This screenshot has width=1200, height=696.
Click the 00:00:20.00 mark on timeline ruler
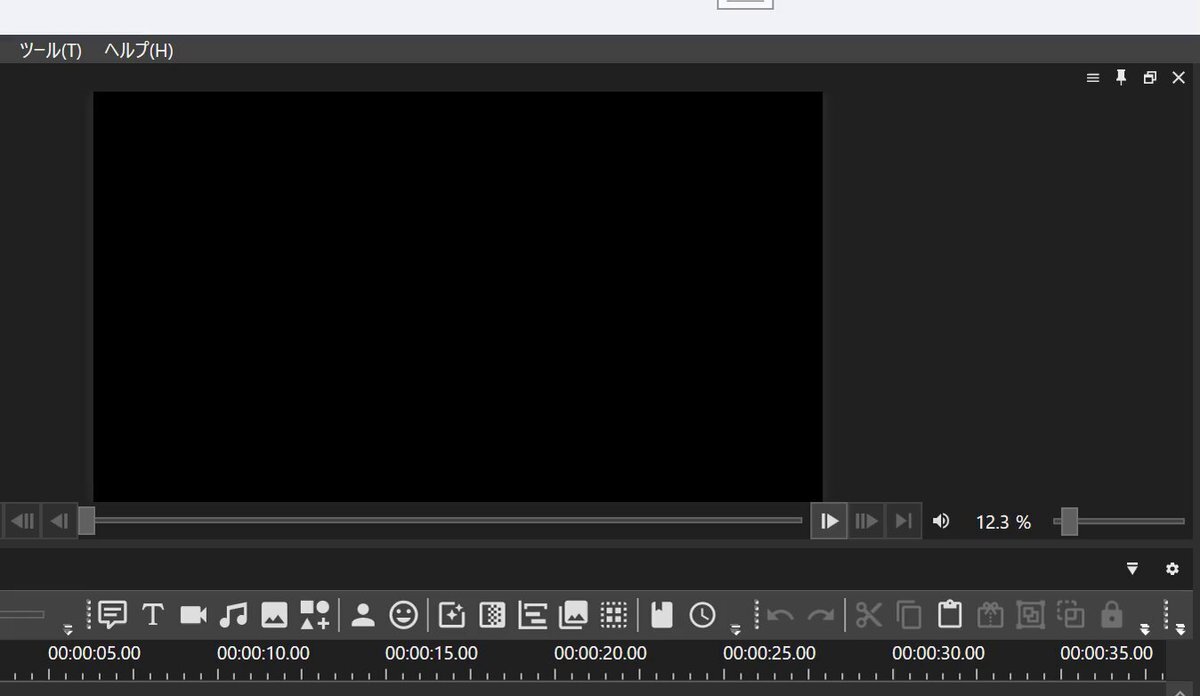coord(600,654)
